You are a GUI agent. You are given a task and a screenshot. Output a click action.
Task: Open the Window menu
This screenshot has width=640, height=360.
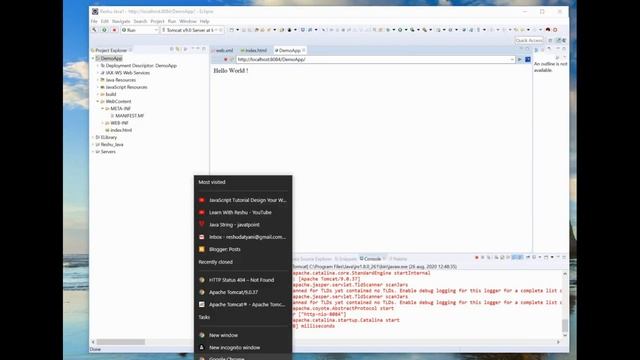[188, 21]
